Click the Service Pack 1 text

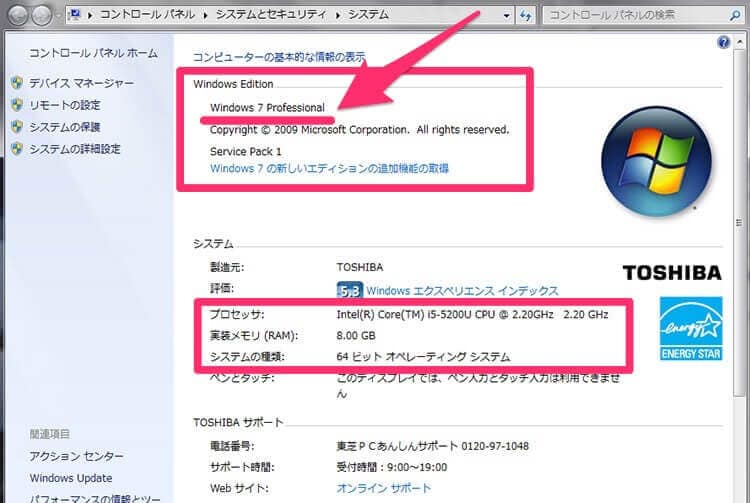click(245, 152)
